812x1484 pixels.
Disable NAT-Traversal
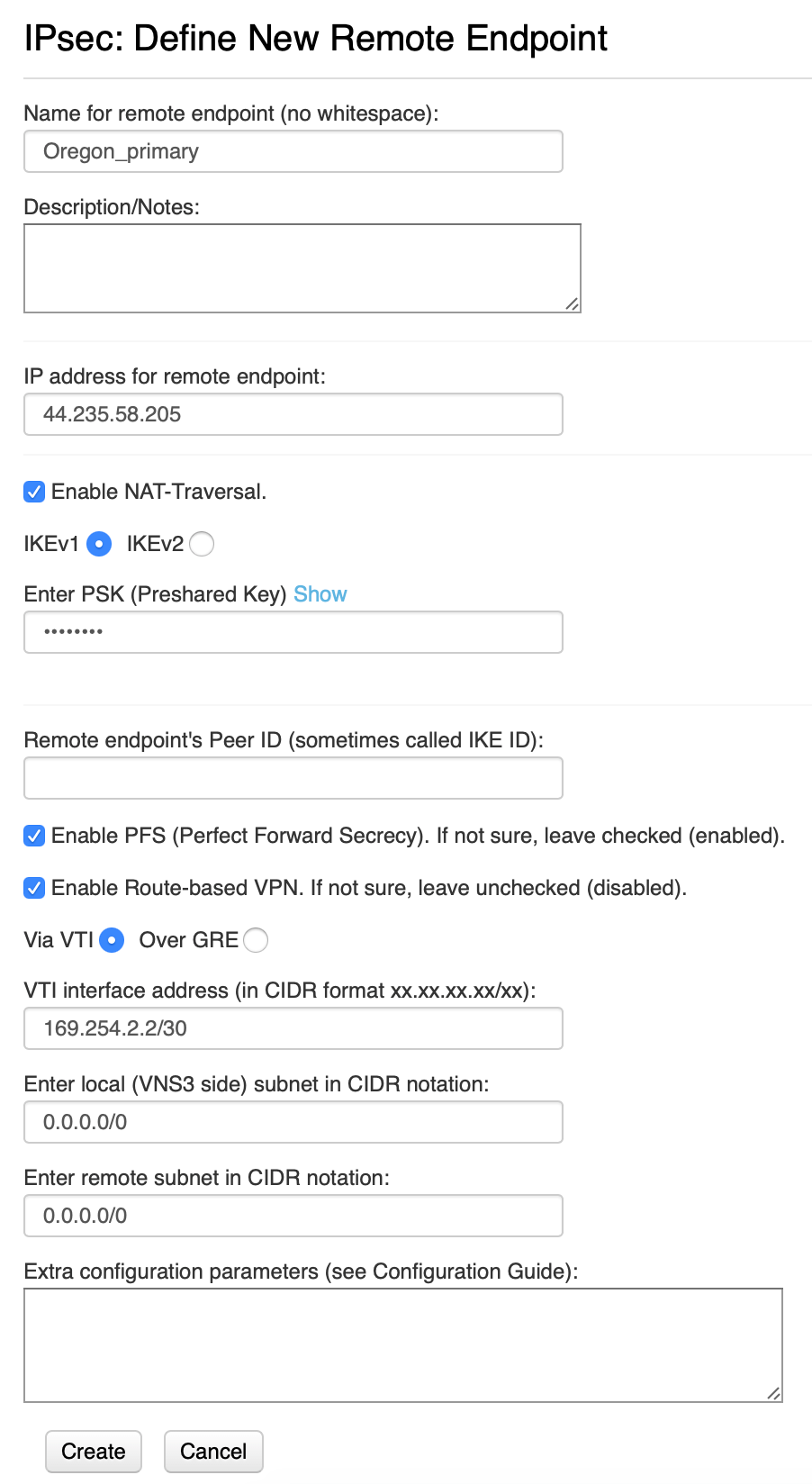point(33,492)
